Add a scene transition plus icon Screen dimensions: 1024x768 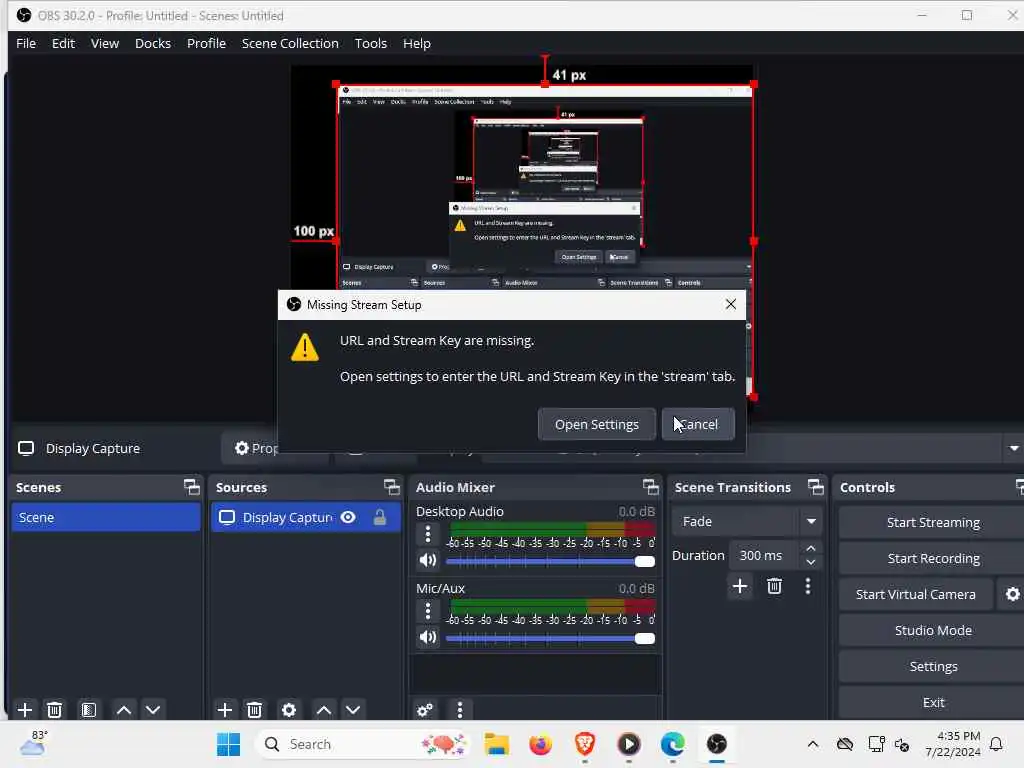[740, 586]
